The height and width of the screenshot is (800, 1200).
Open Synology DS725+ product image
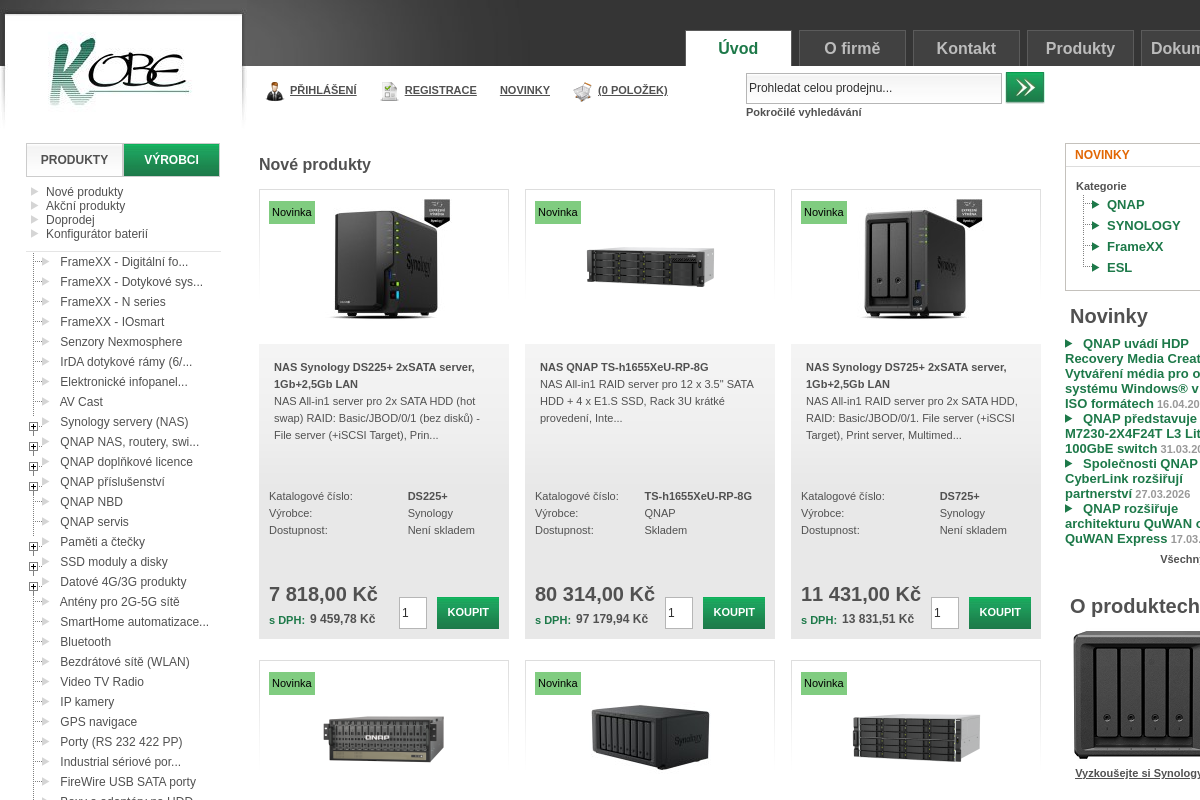tap(916, 262)
